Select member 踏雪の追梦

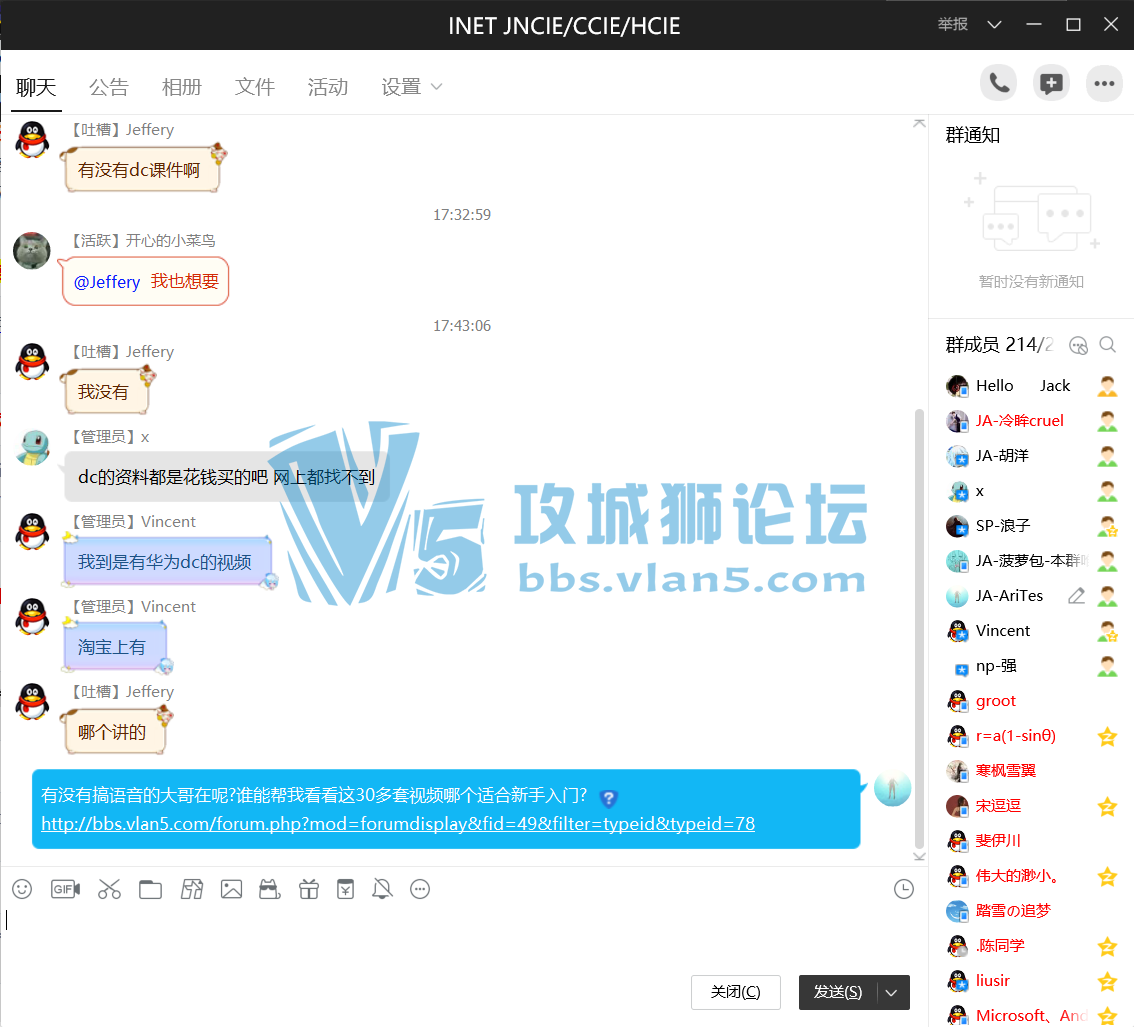pos(1031,911)
